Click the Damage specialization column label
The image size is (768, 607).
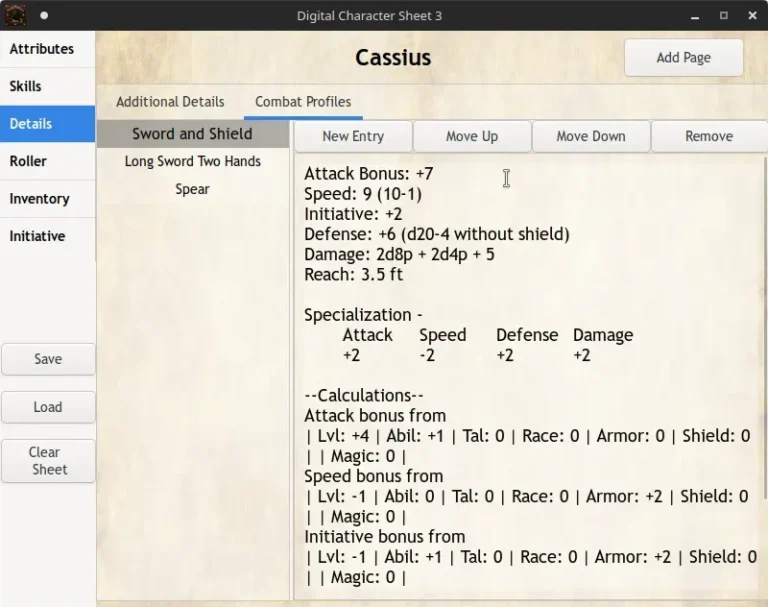tap(603, 335)
